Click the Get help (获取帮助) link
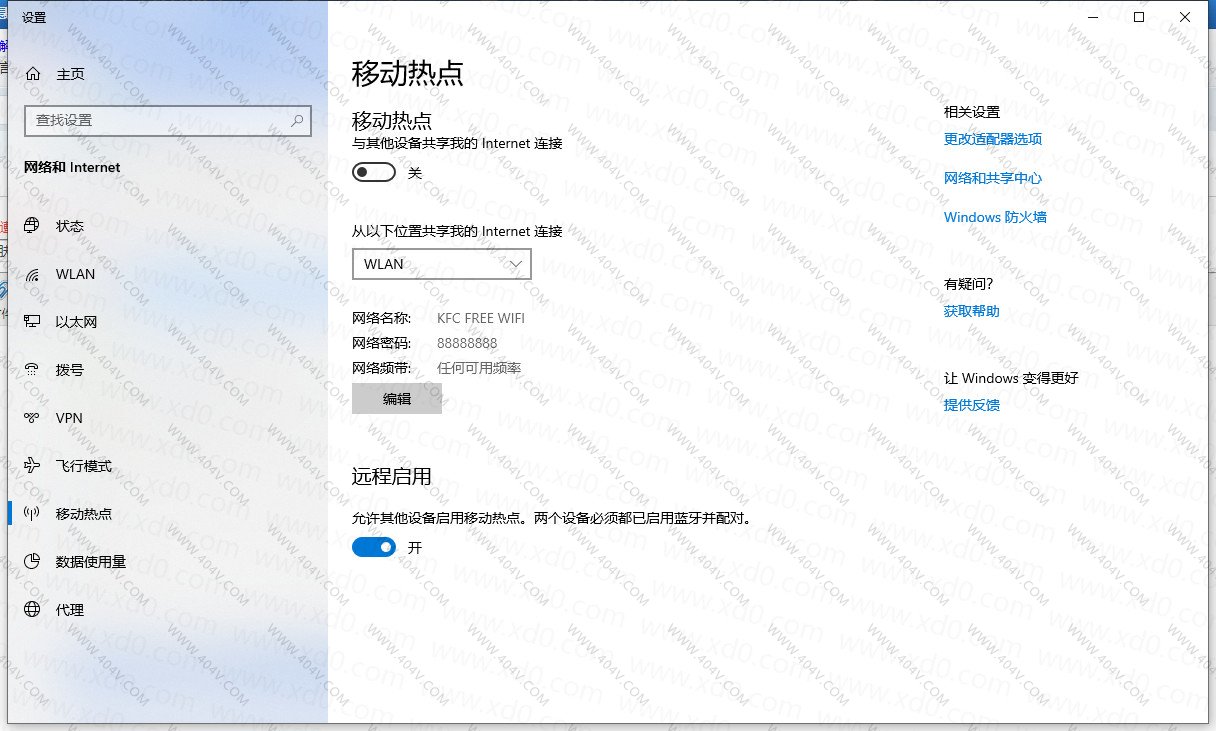This screenshot has width=1216, height=731. coord(971,311)
